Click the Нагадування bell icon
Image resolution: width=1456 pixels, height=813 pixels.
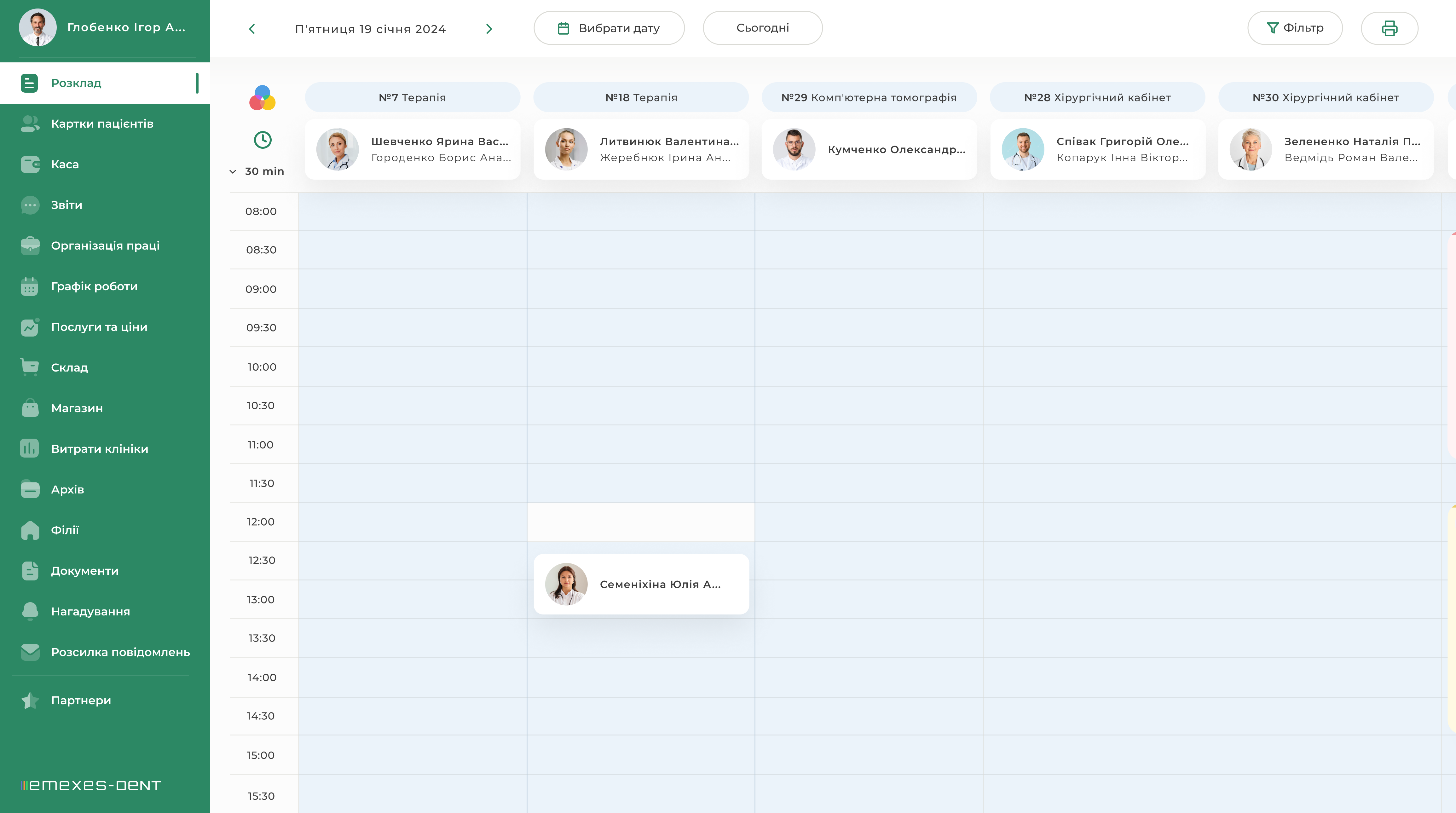coord(30,611)
